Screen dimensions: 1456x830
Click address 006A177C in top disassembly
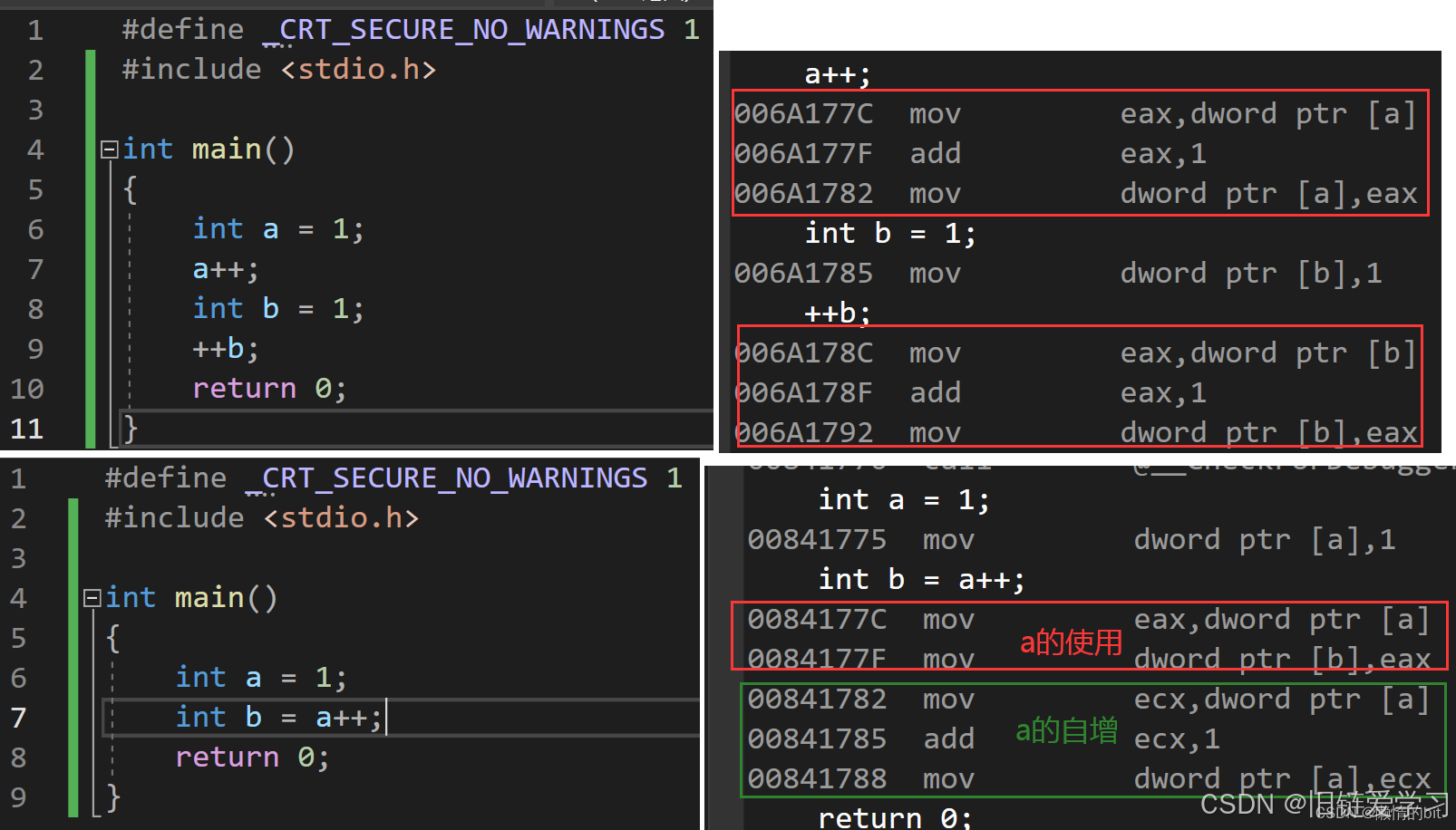(804, 114)
